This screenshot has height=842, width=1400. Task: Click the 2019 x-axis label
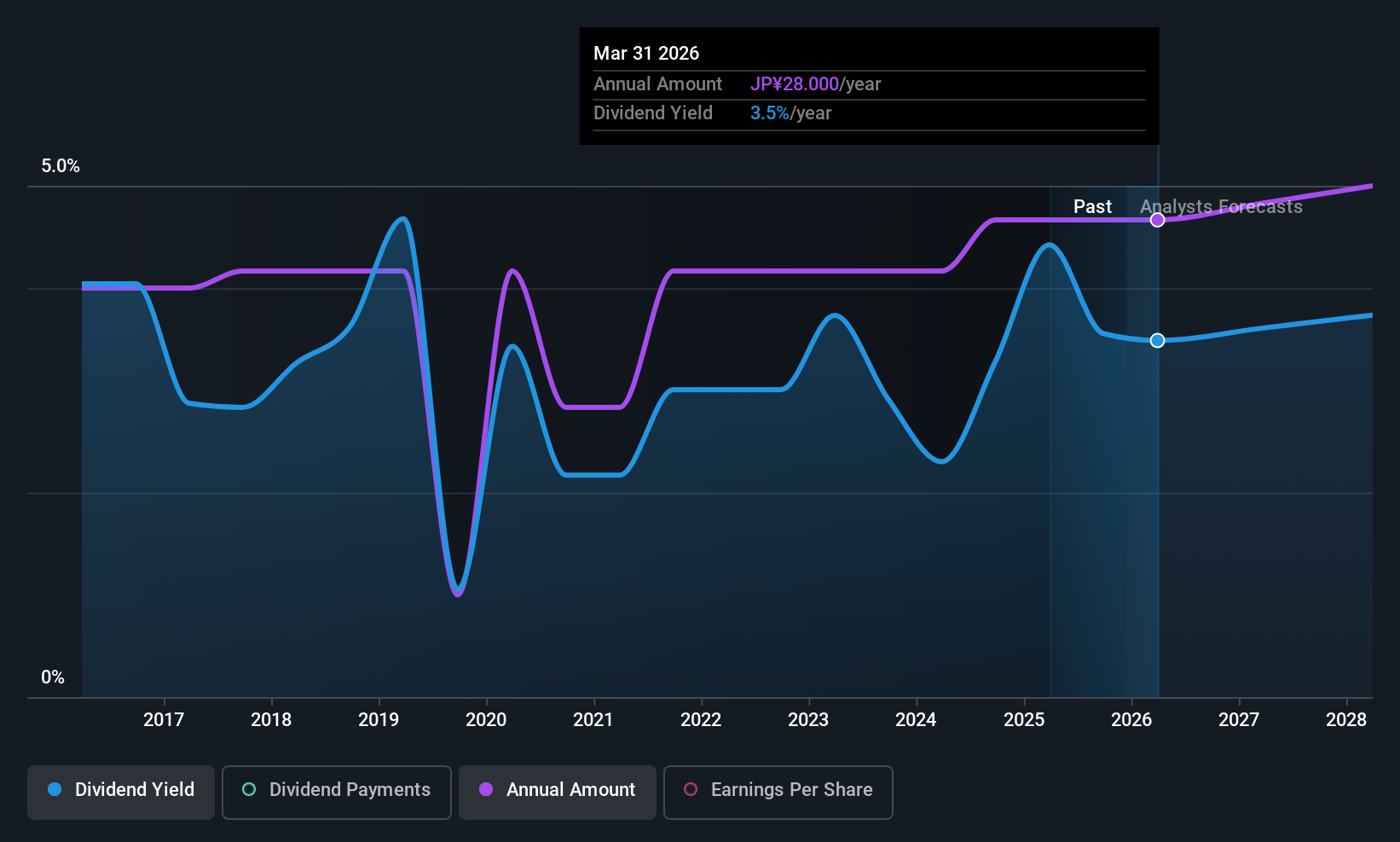coord(379,720)
